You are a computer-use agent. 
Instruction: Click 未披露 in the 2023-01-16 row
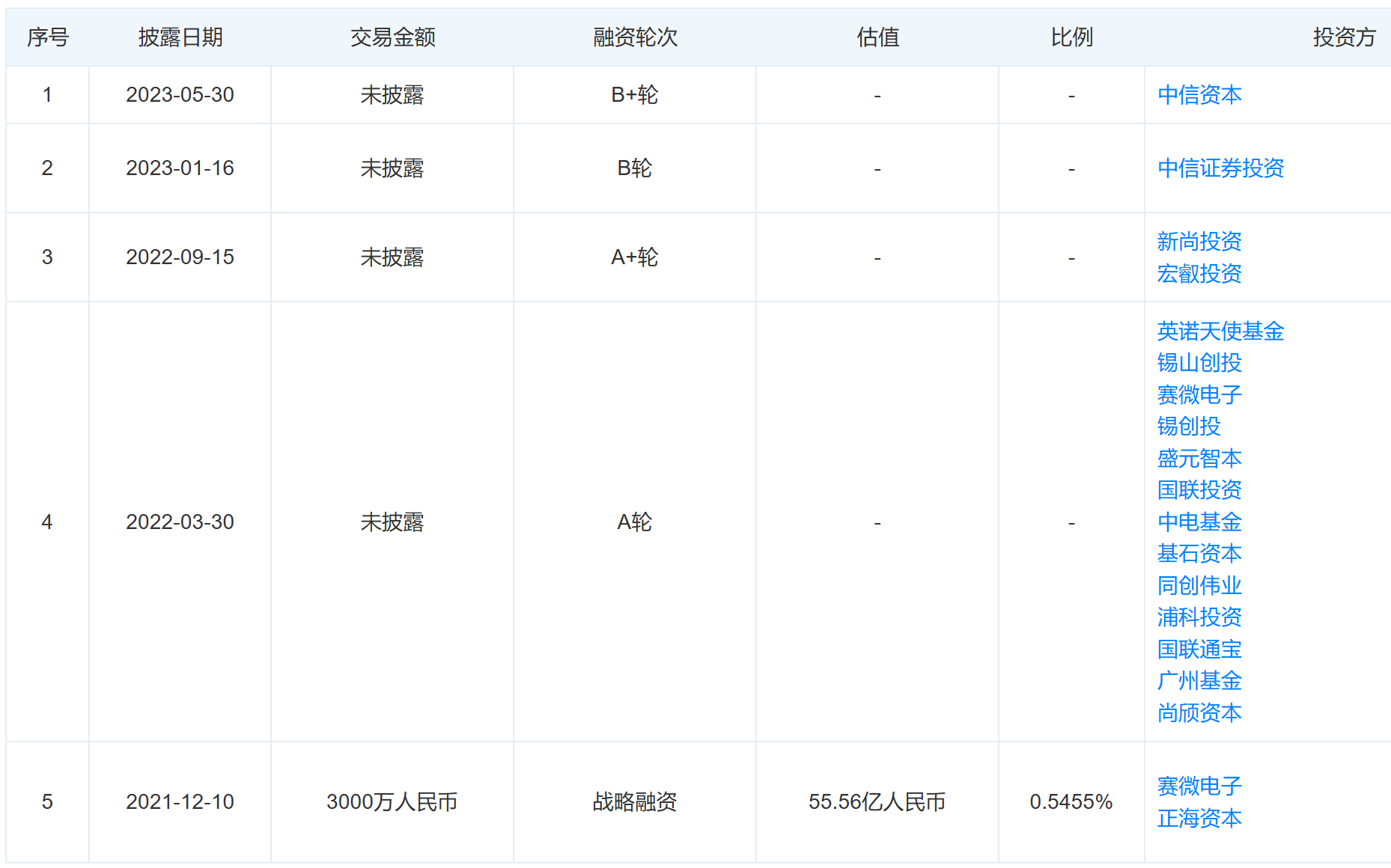tap(392, 168)
